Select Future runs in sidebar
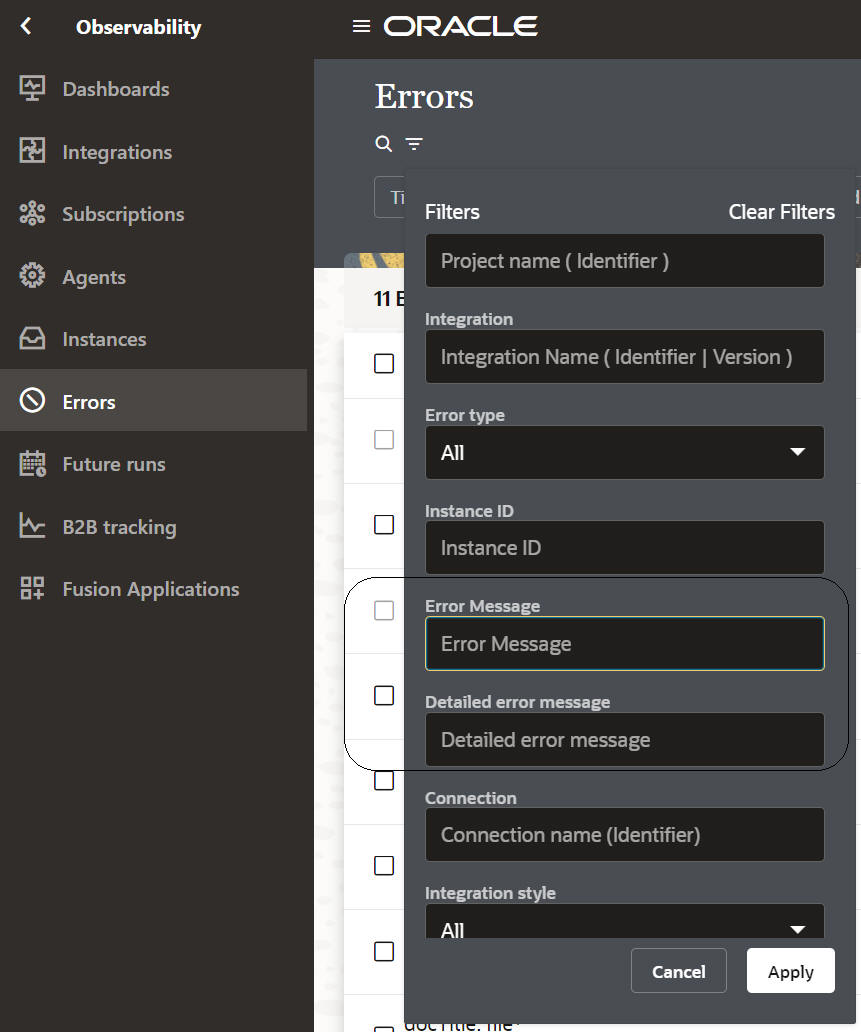Viewport: 861px width, 1032px height. [114, 464]
